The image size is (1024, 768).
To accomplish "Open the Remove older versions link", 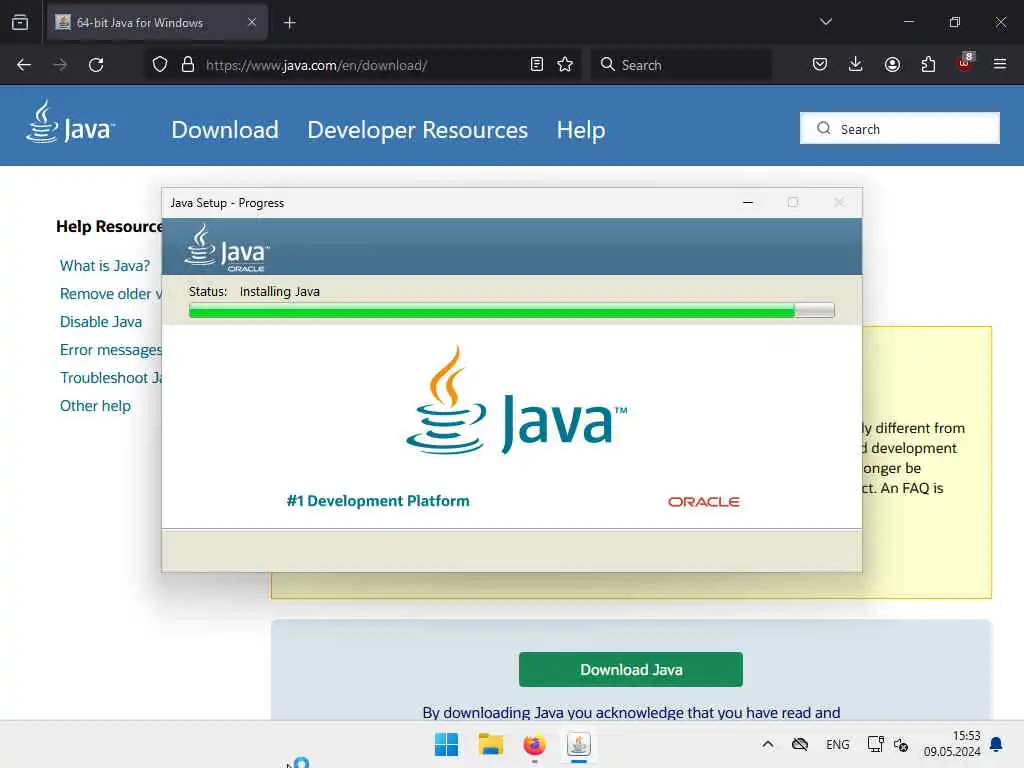I will tap(110, 294).
